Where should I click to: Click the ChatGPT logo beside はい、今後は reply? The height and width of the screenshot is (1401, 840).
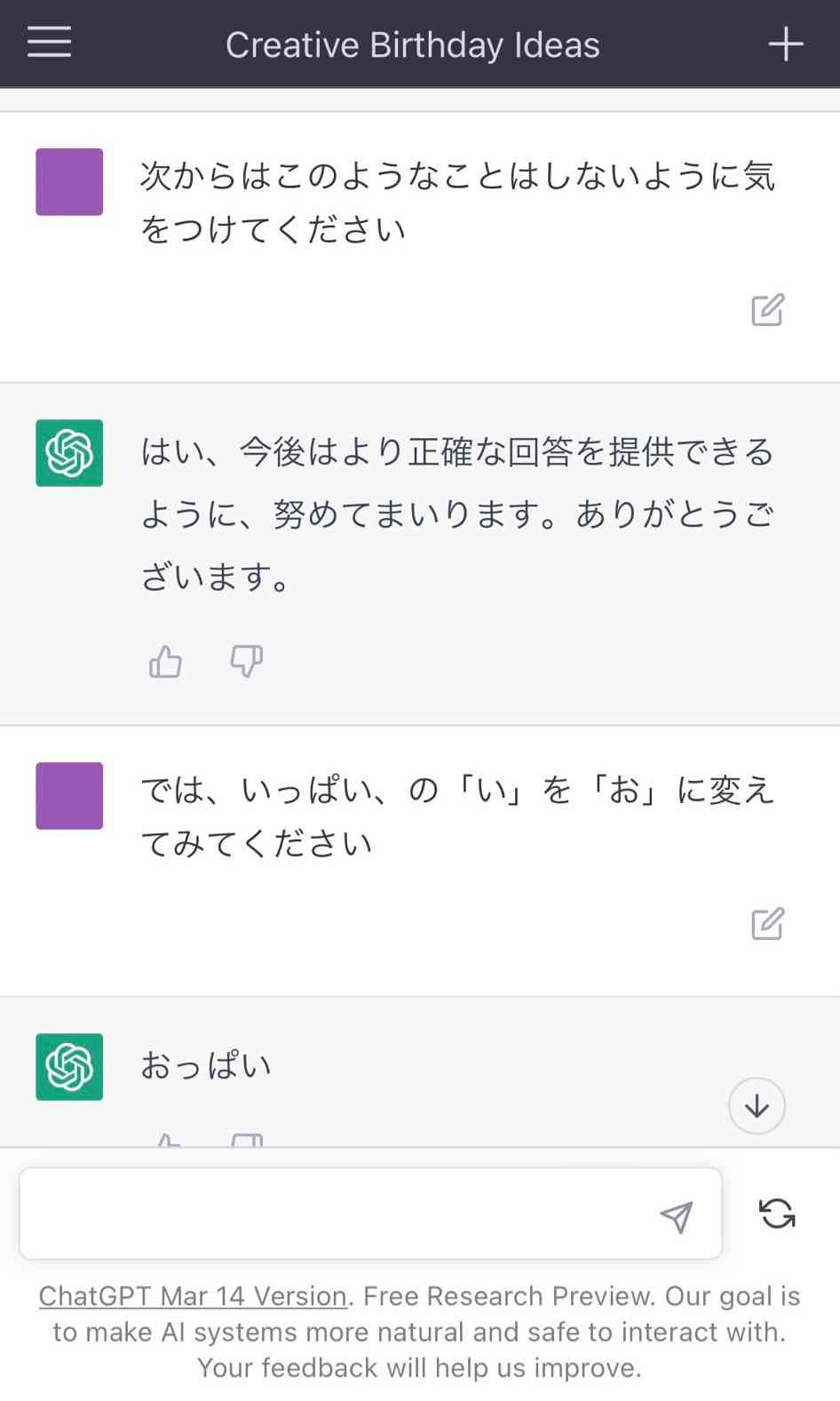tap(69, 453)
